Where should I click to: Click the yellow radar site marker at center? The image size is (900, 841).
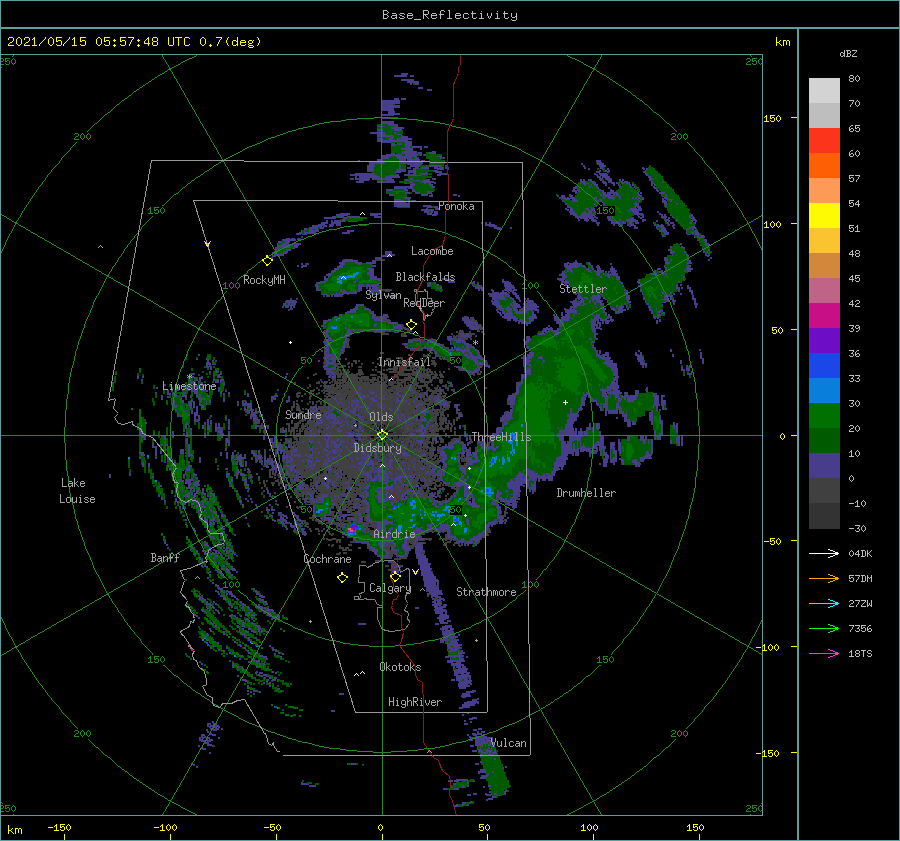pos(382,435)
